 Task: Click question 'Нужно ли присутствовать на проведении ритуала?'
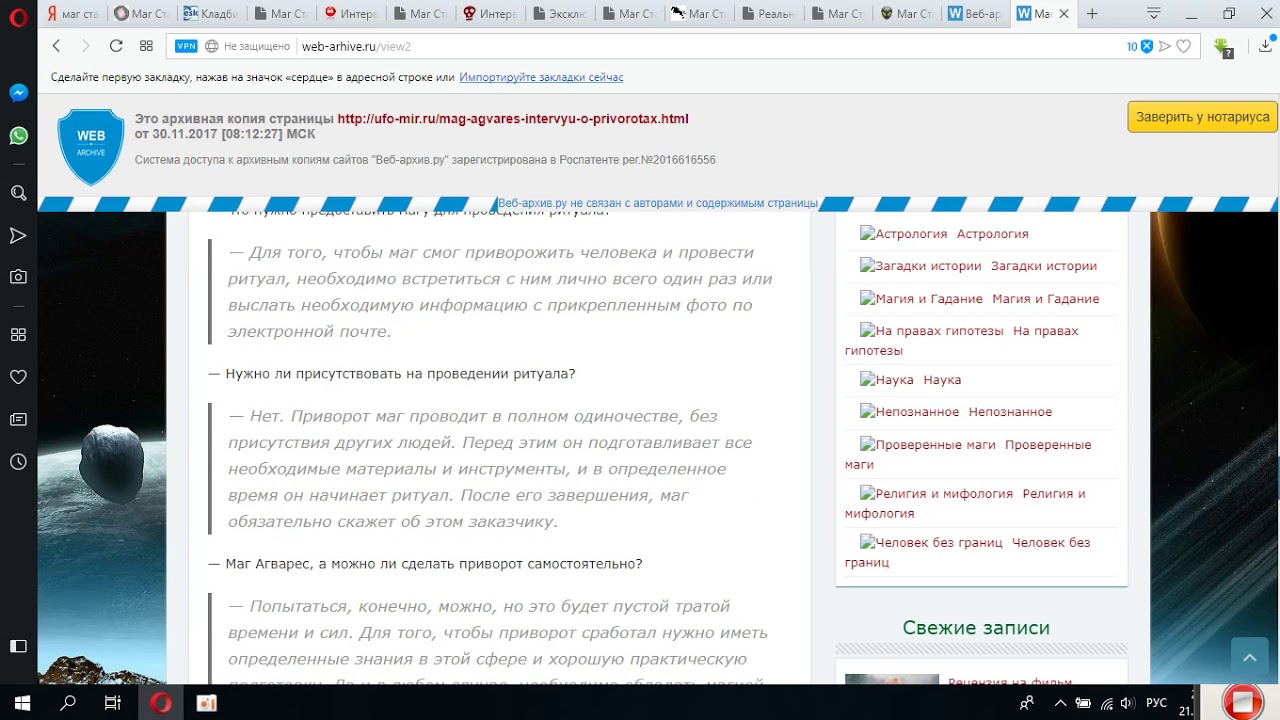pyautogui.click(x=400, y=373)
